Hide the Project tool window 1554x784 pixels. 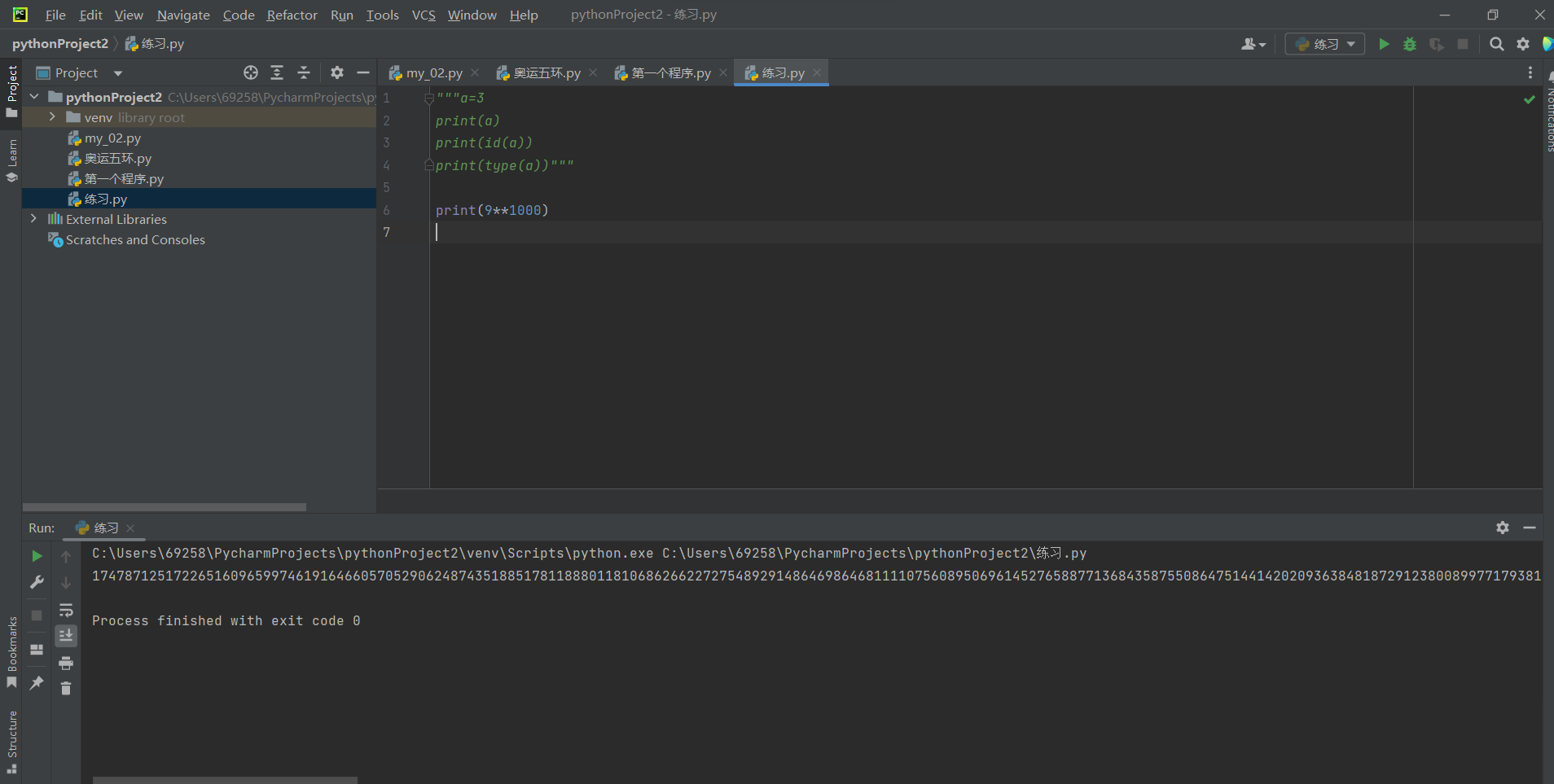click(363, 72)
